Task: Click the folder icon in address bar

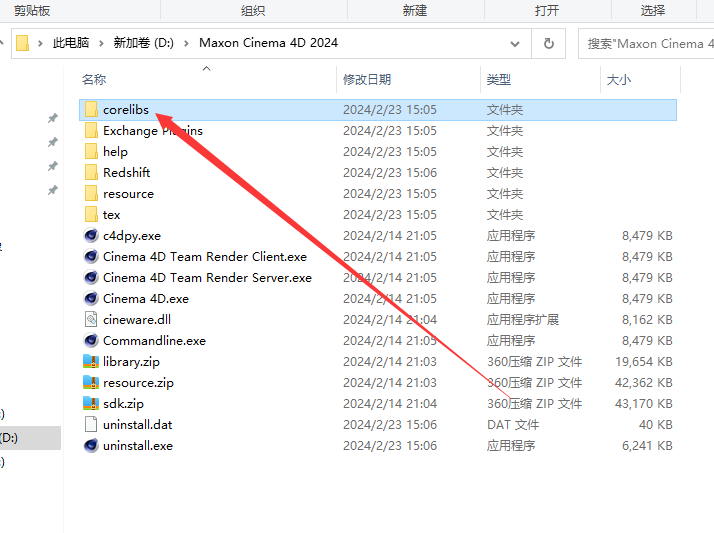Action: point(22,43)
